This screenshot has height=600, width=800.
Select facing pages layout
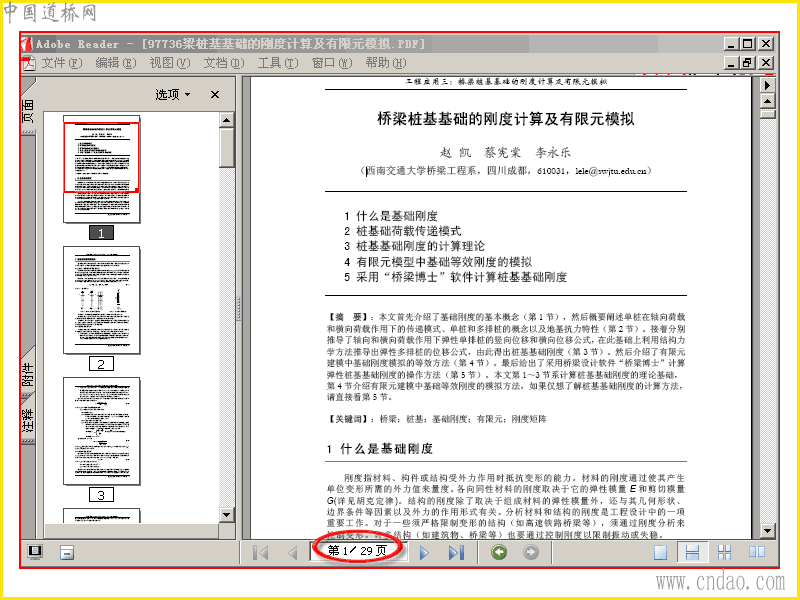pos(757,553)
